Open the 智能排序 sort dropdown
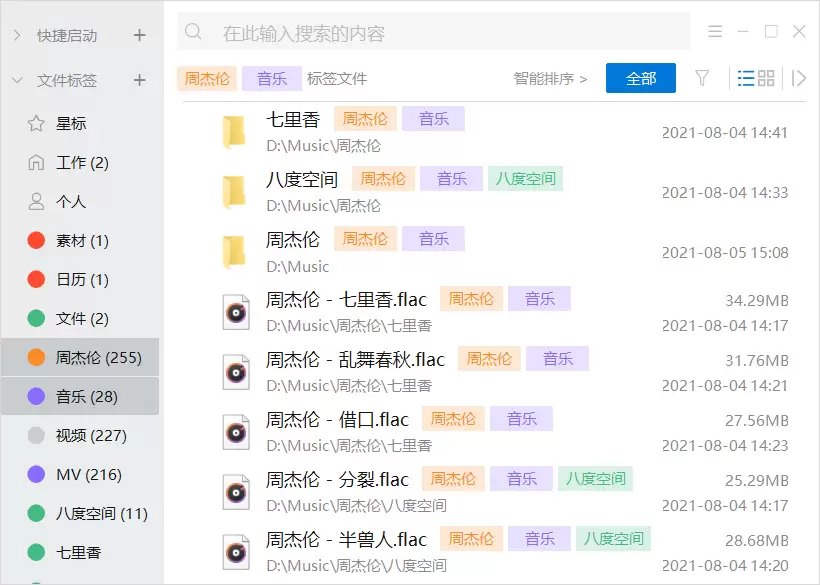 [x=550, y=78]
